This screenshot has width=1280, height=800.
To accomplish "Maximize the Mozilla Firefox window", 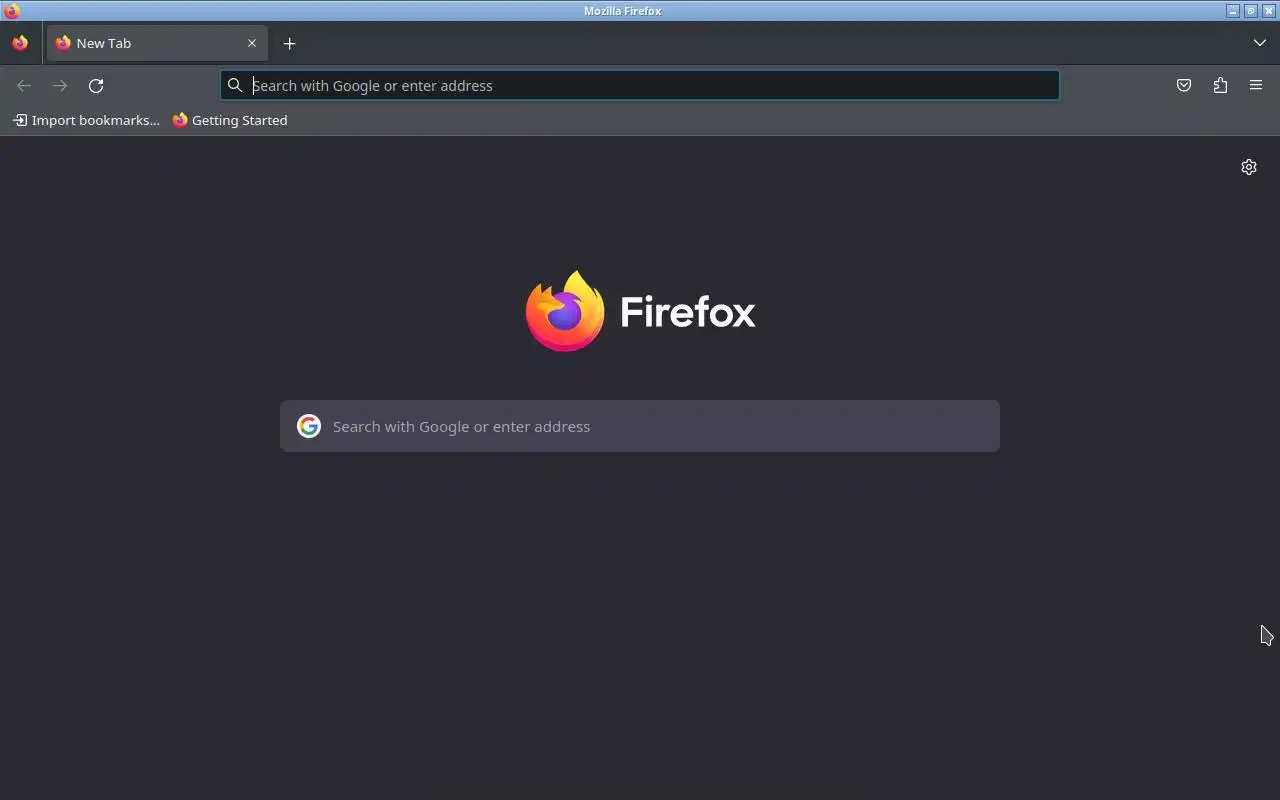I will point(1250,11).
